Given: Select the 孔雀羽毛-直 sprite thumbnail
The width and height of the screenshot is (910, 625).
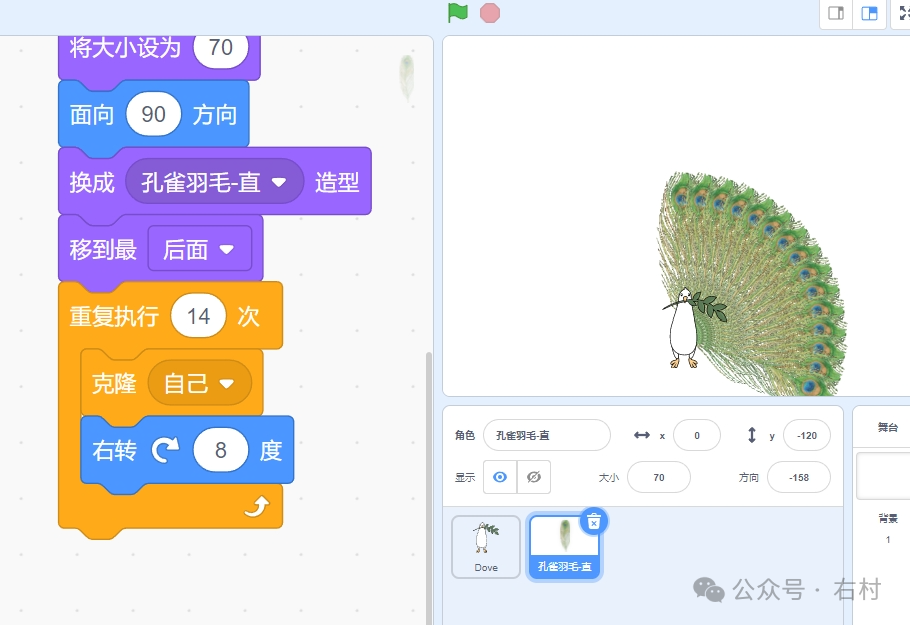Looking at the screenshot, I should click(565, 545).
